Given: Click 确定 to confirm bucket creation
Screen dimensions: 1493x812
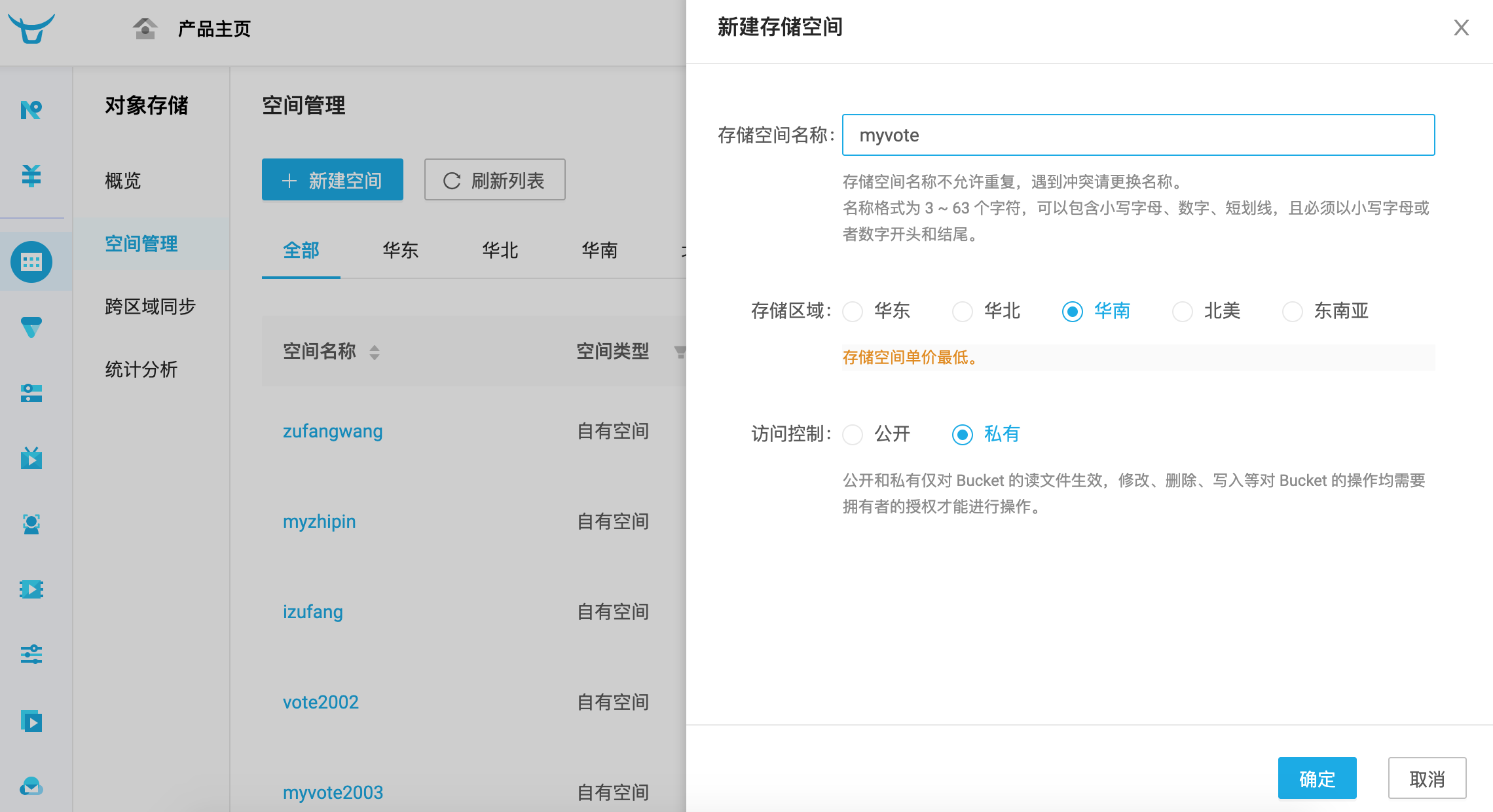Looking at the screenshot, I should coord(1316,779).
